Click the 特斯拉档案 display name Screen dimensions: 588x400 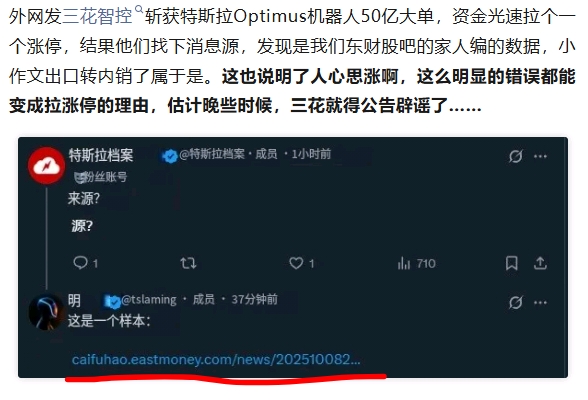(100, 155)
